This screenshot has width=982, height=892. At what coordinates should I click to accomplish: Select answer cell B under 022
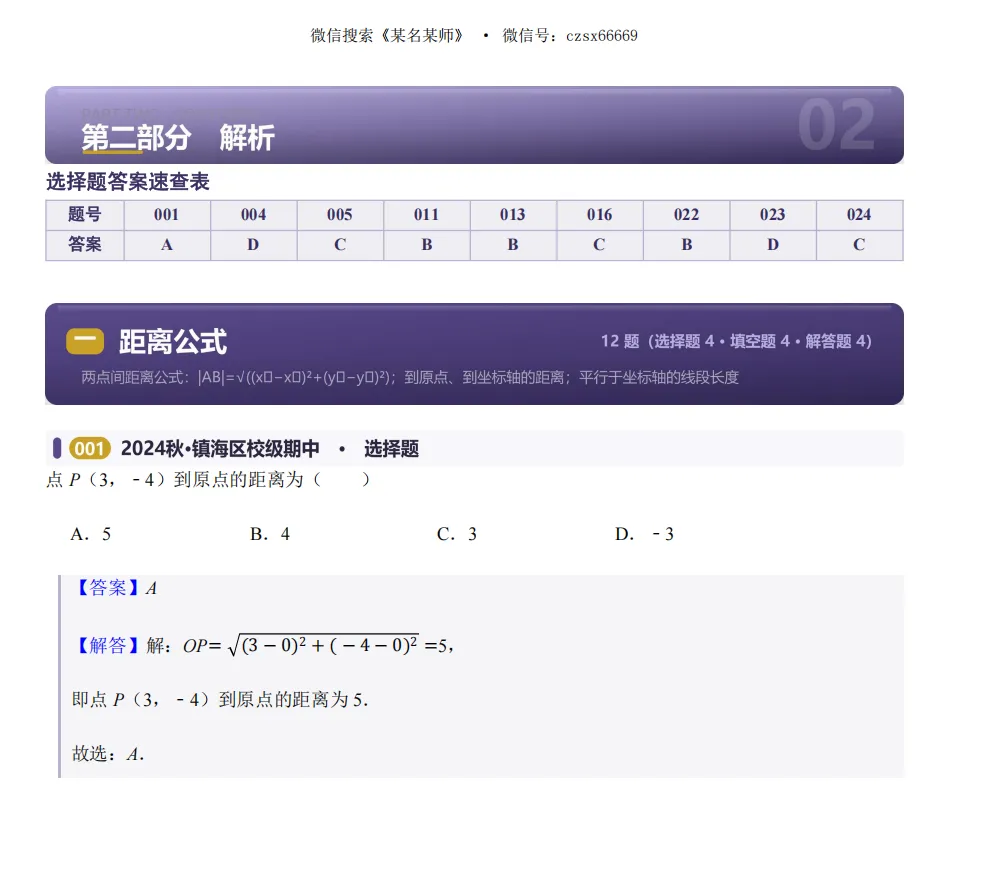click(x=686, y=245)
